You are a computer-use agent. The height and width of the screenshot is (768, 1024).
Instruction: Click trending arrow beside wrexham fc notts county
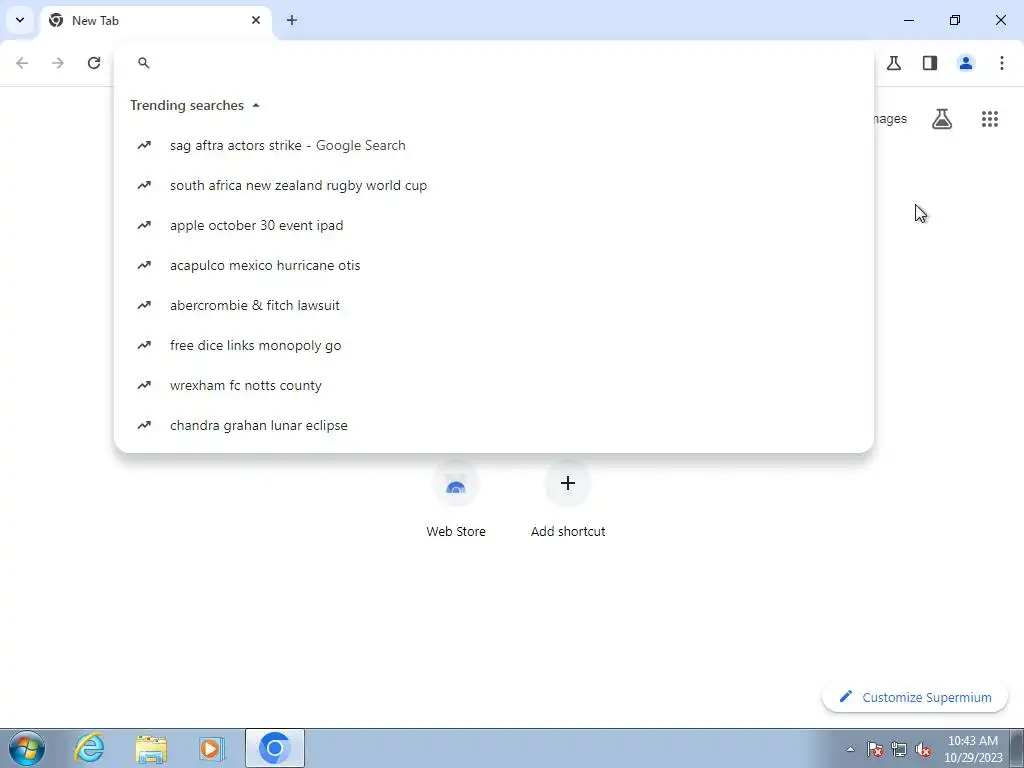(144, 385)
